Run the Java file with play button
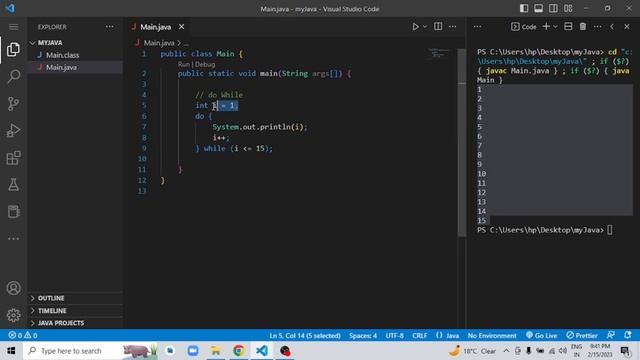Image resolution: width=640 pixels, height=360 pixels. point(415,27)
